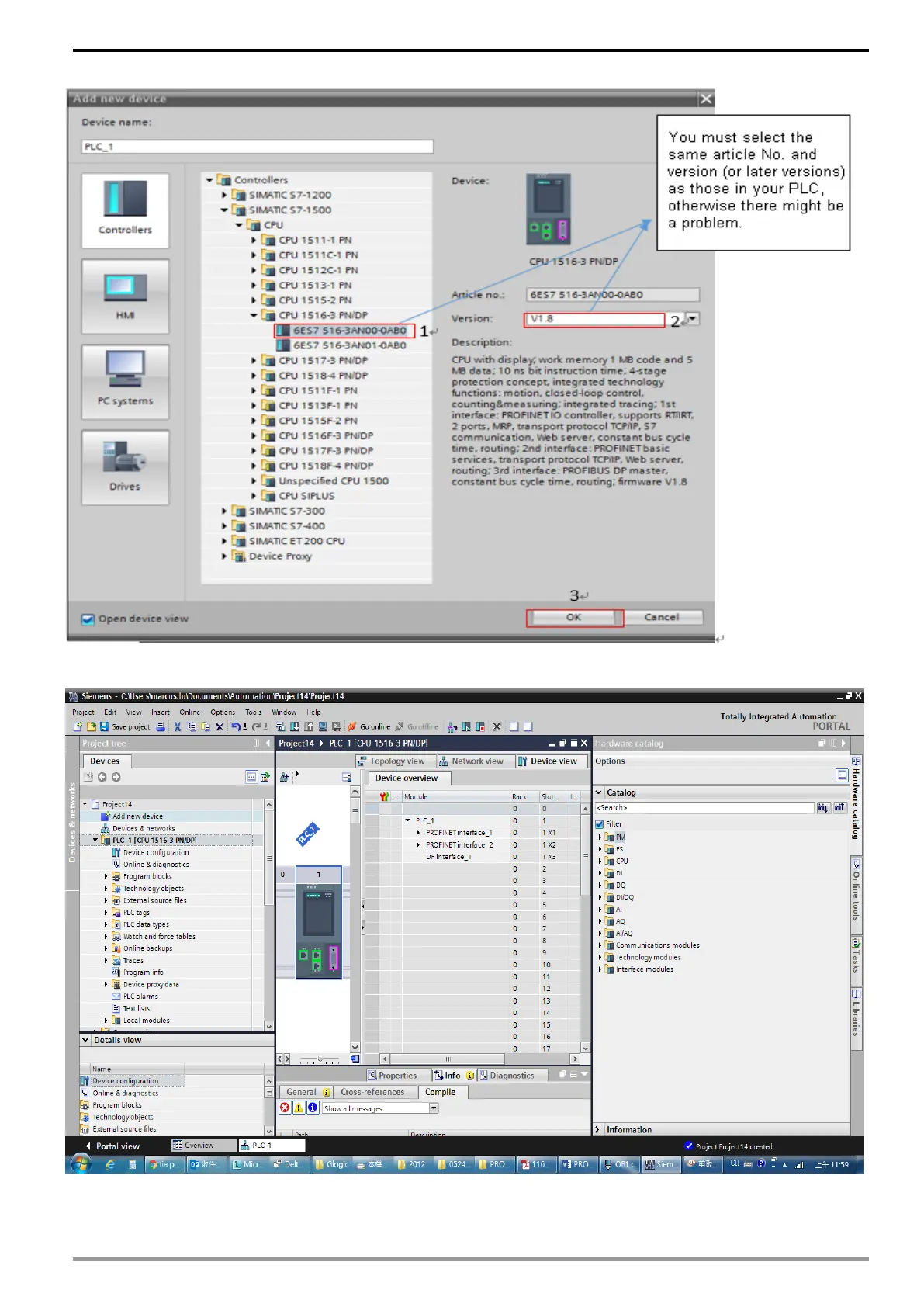
Task: Expand Program blocks in project tree
Action: click(106, 876)
